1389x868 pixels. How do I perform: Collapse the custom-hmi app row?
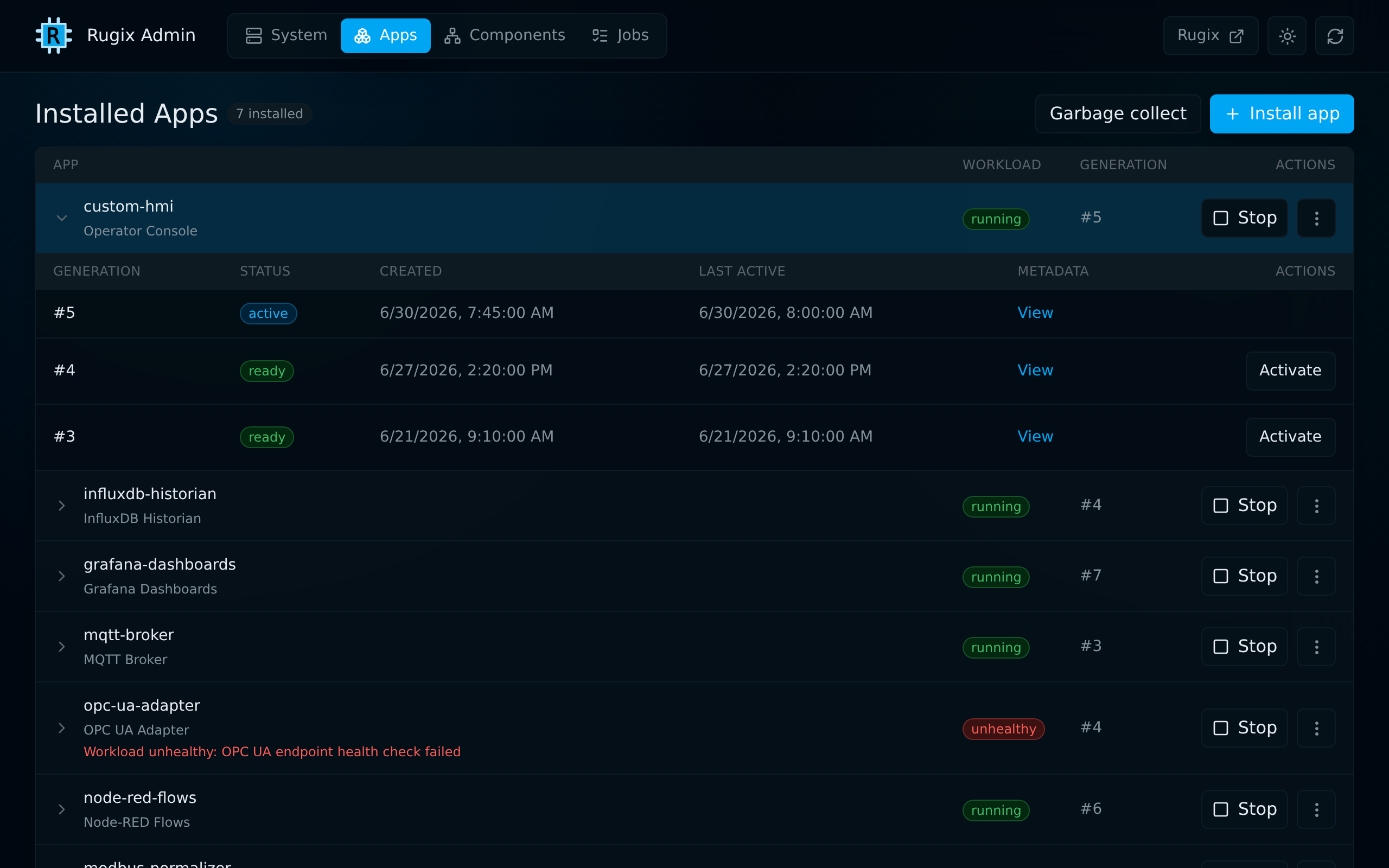tap(61, 218)
